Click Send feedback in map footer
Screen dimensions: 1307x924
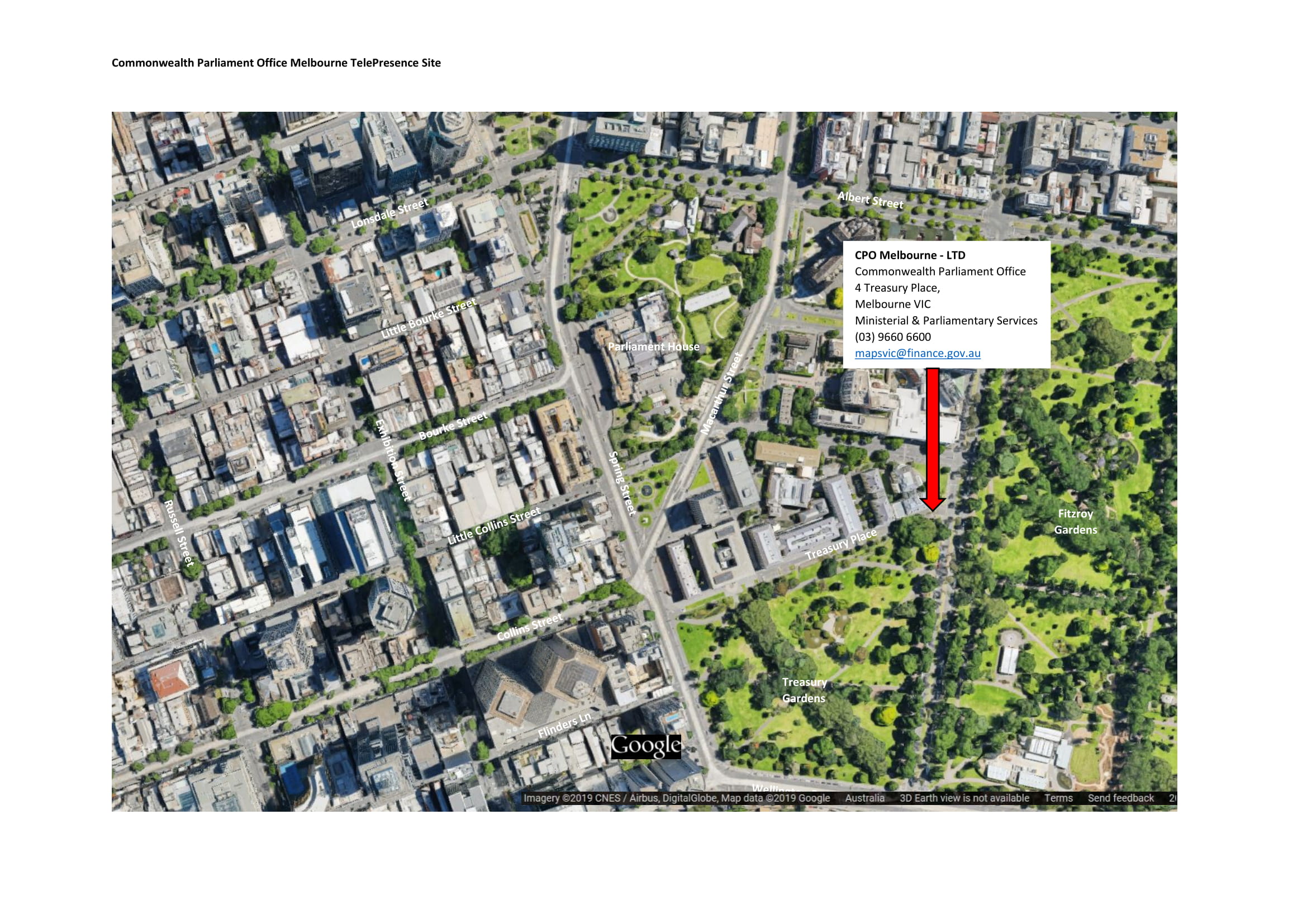click(1120, 798)
